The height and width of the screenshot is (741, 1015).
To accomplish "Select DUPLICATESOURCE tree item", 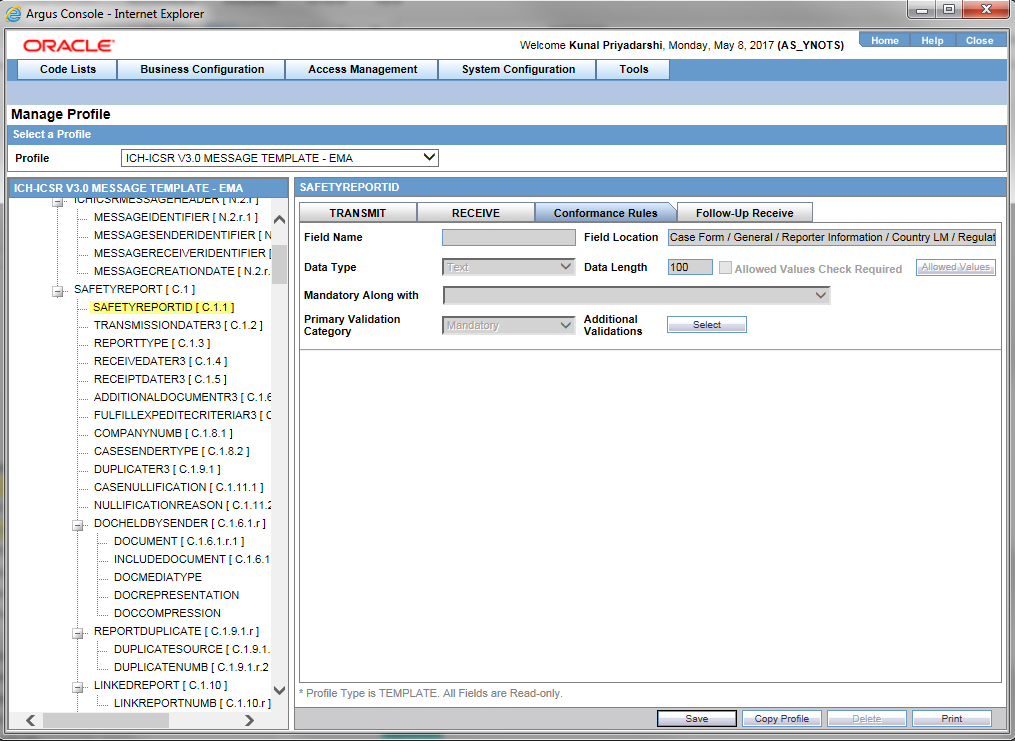I will [x=192, y=649].
